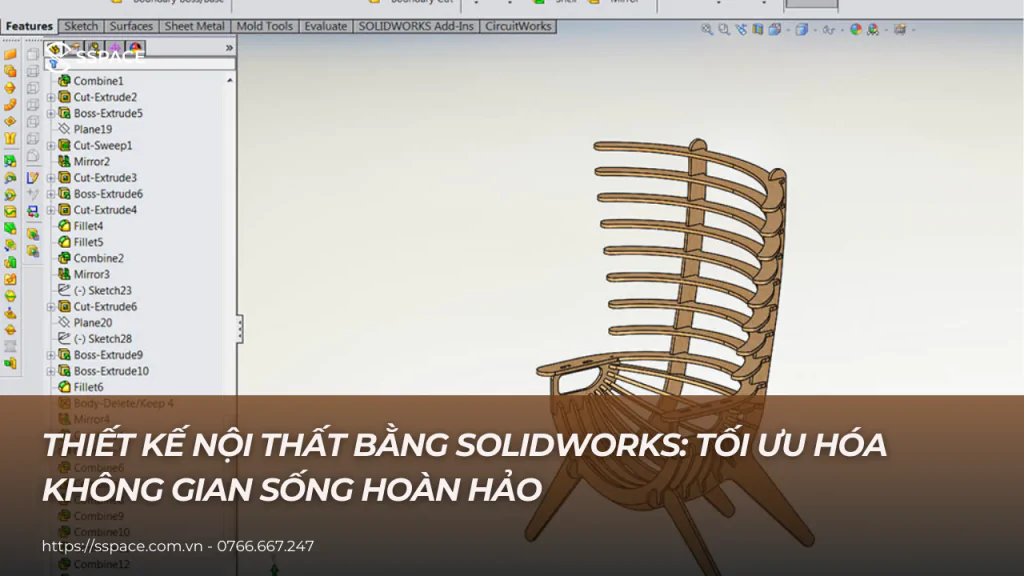Open the Mold Tools tab
The image size is (1024, 576).
click(264, 26)
